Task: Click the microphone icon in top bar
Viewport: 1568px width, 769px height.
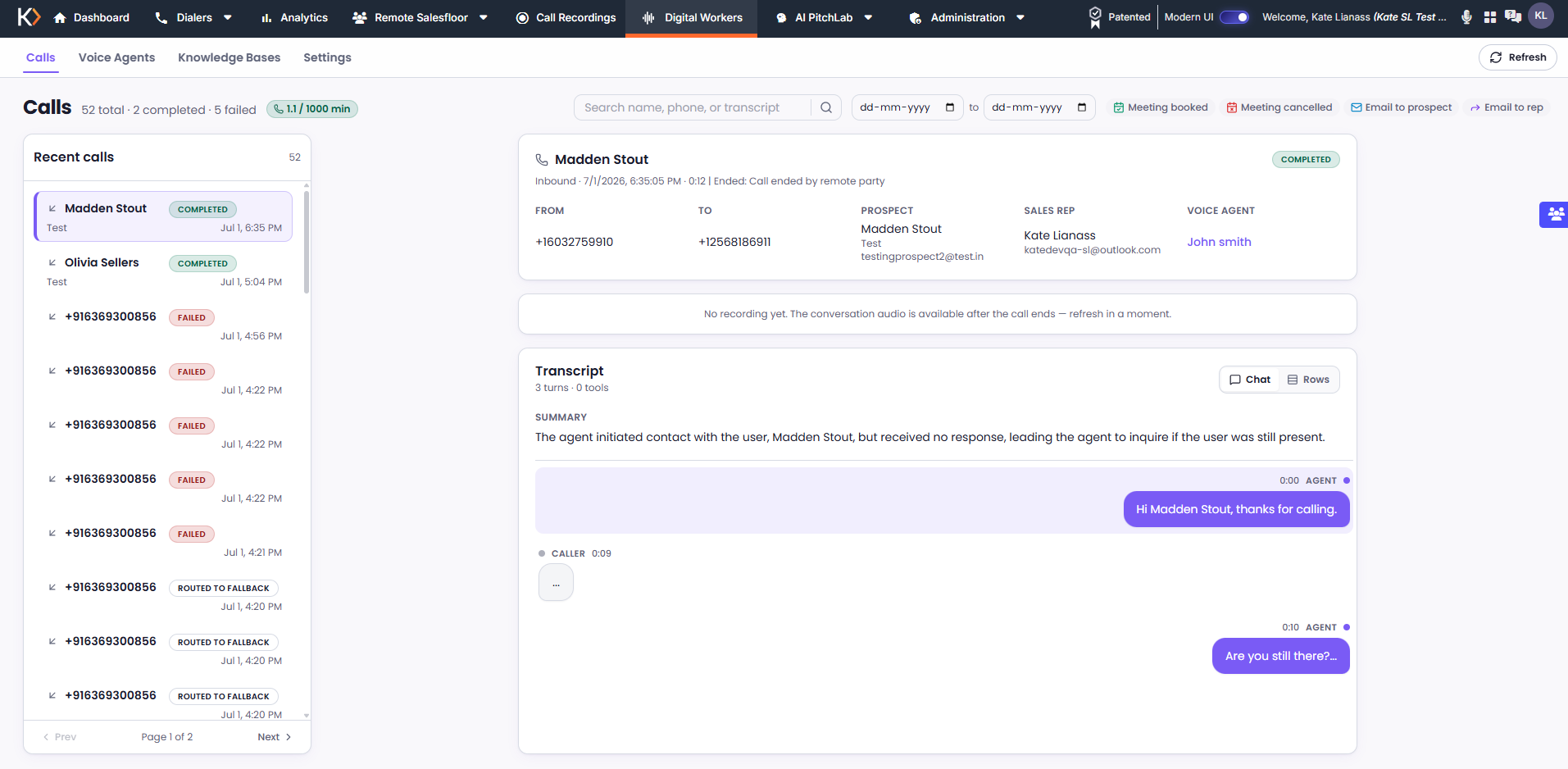Action: pos(1466,17)
